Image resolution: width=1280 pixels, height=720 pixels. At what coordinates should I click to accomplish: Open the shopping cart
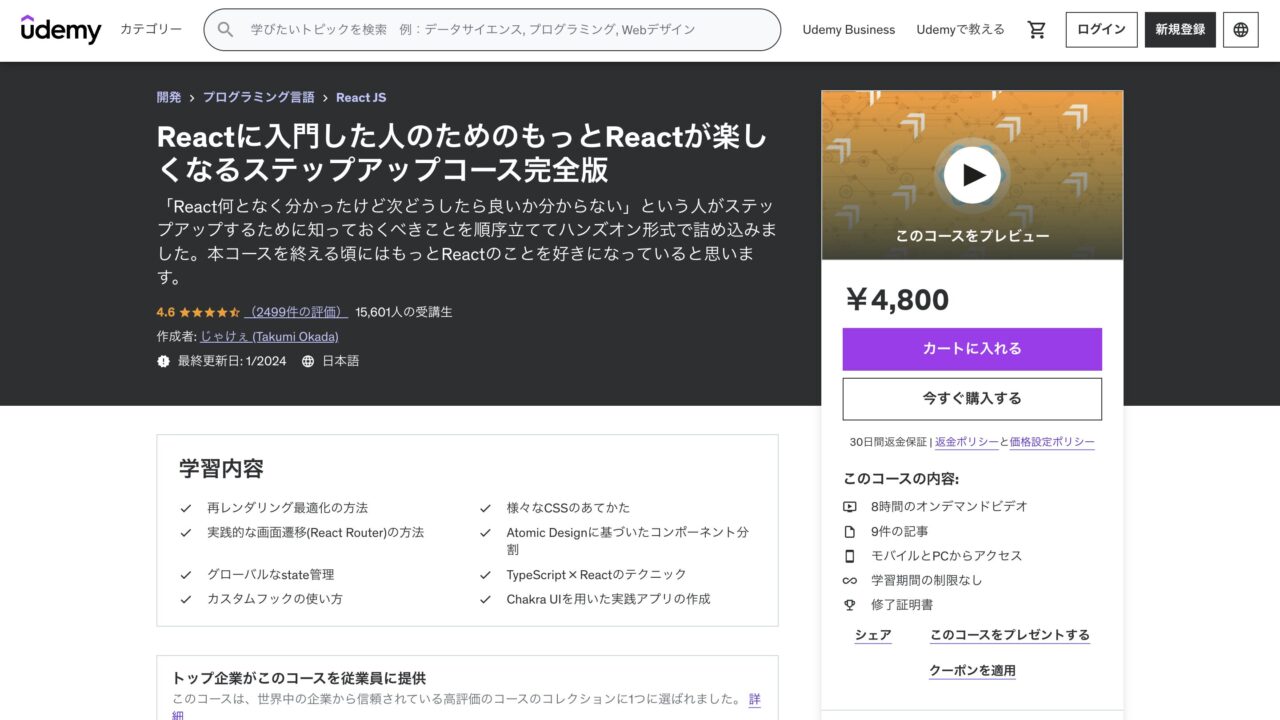click(1036, 29)
